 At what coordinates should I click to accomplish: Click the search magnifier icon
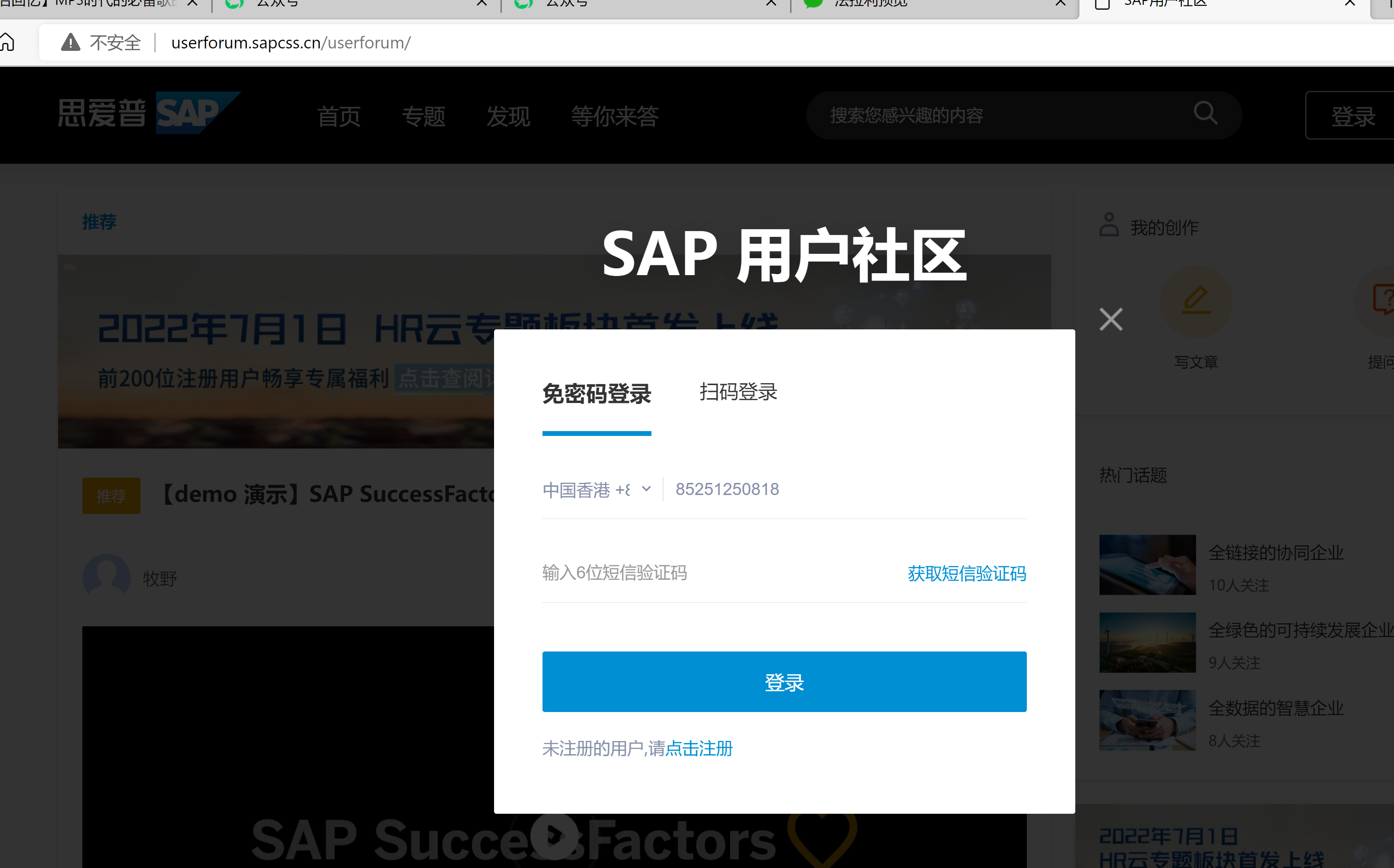point(1205,114)
